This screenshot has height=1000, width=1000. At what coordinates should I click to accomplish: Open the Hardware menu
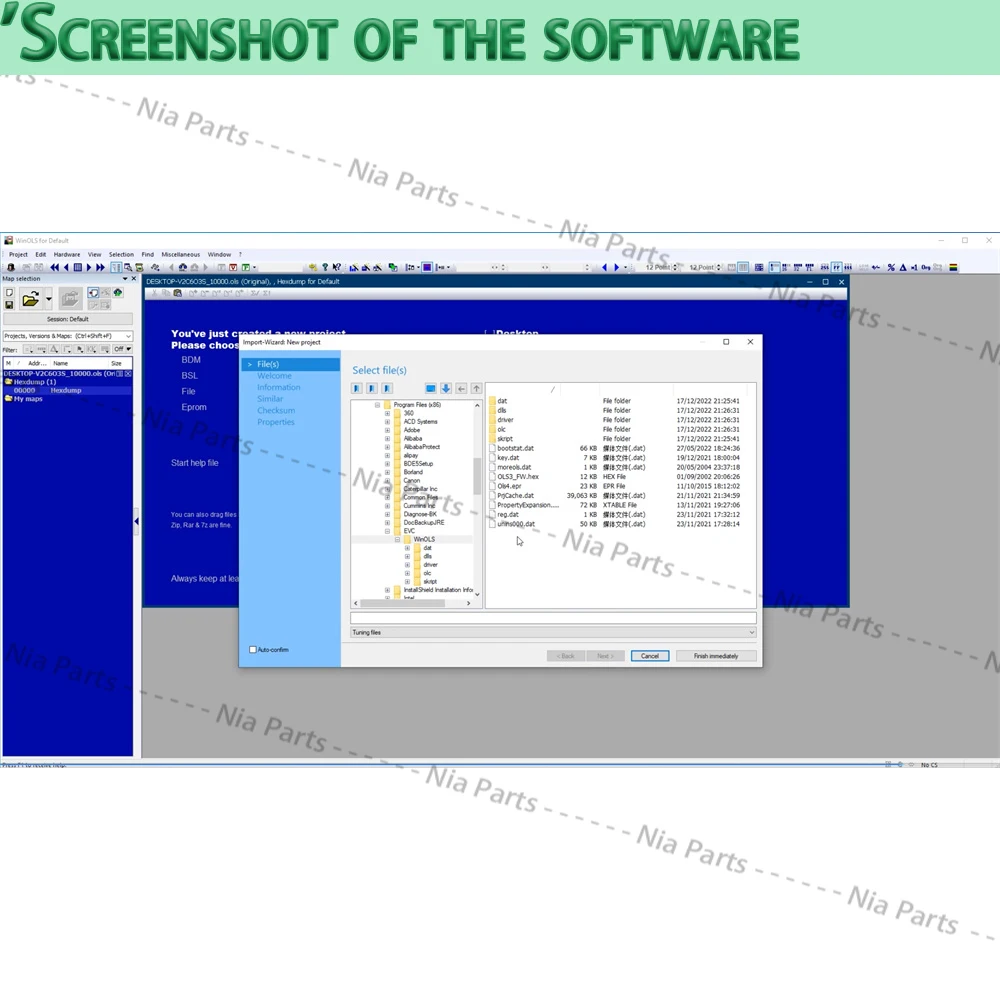(x=67, y=254)
